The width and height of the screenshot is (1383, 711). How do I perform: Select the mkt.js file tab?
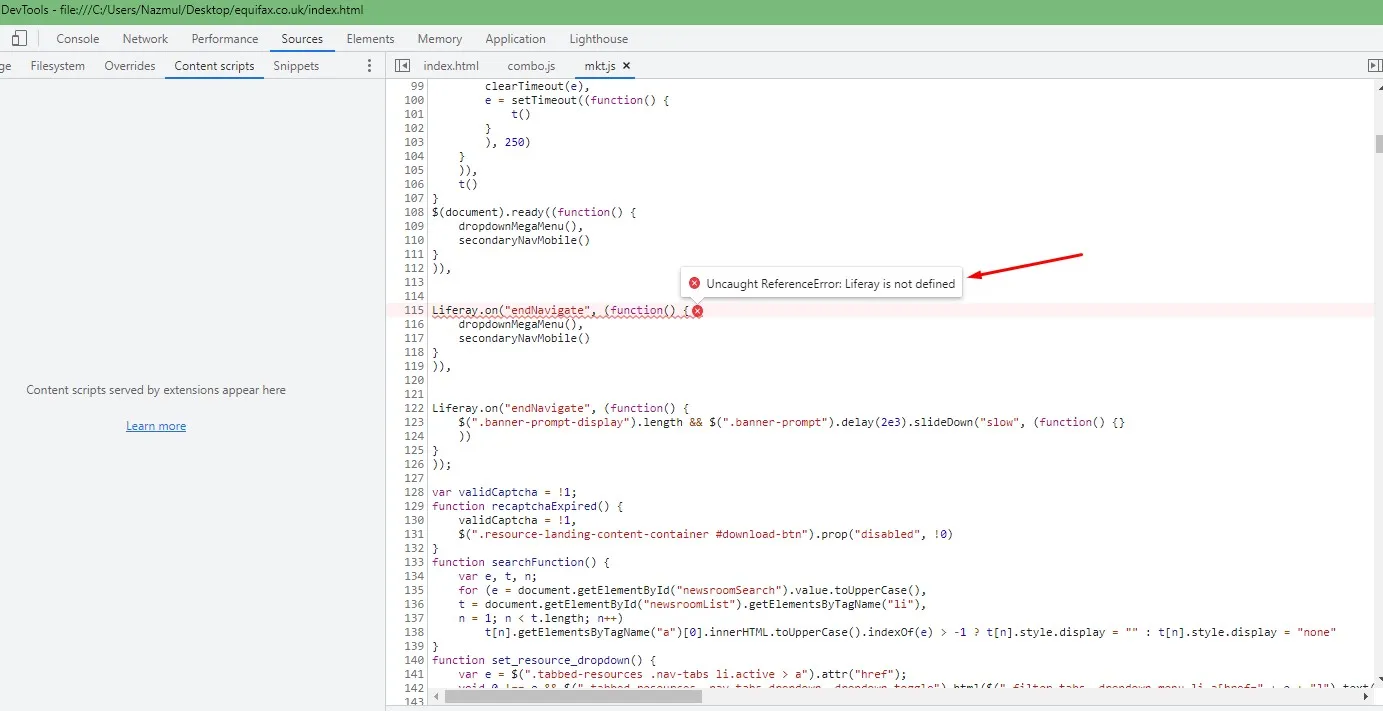pyautogui.click(x=601, y=66)
